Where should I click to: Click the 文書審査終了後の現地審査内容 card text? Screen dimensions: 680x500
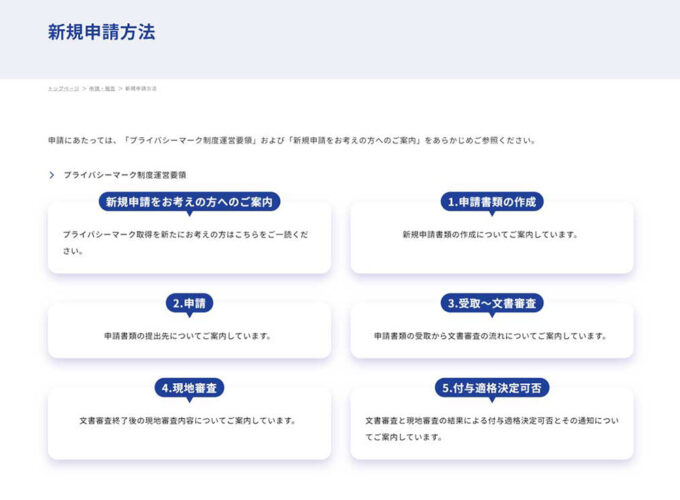point(189,421)
